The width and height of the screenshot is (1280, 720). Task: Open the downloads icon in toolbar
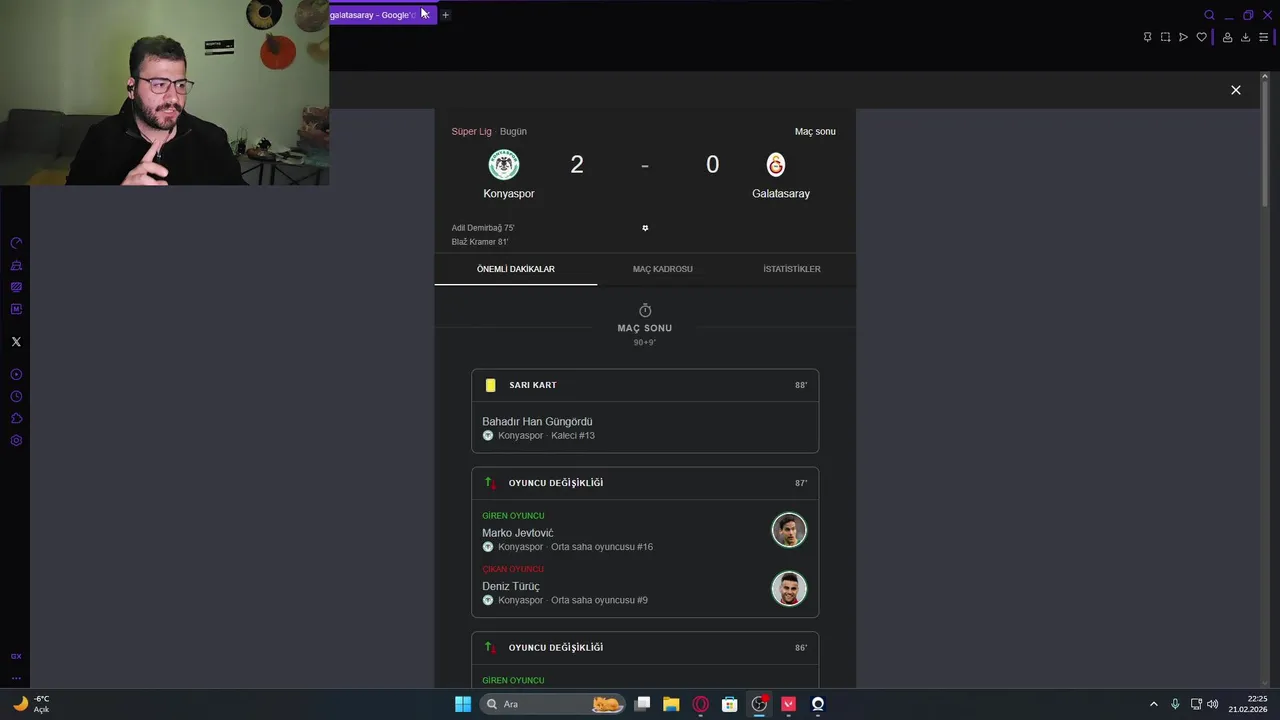click(1245, 37)
